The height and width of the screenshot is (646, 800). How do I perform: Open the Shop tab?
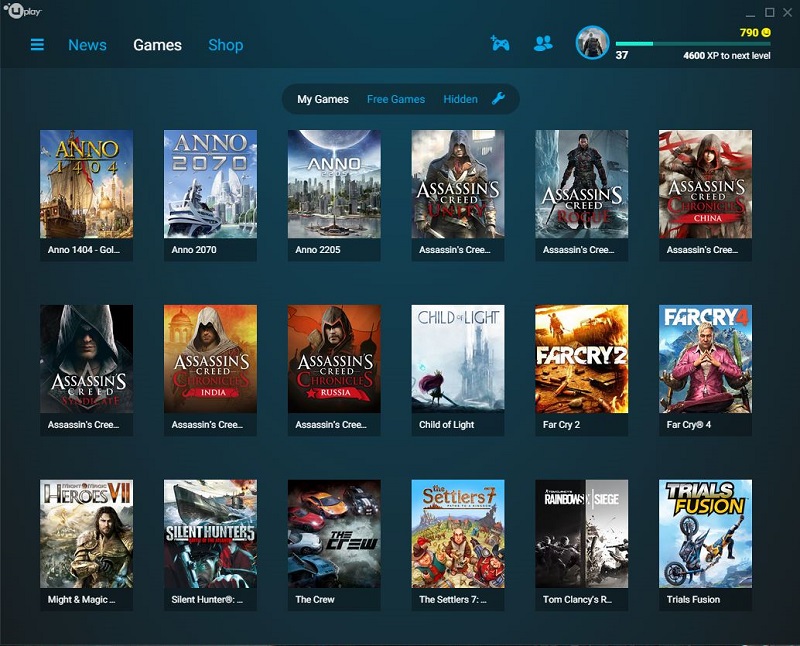point(225,45)
